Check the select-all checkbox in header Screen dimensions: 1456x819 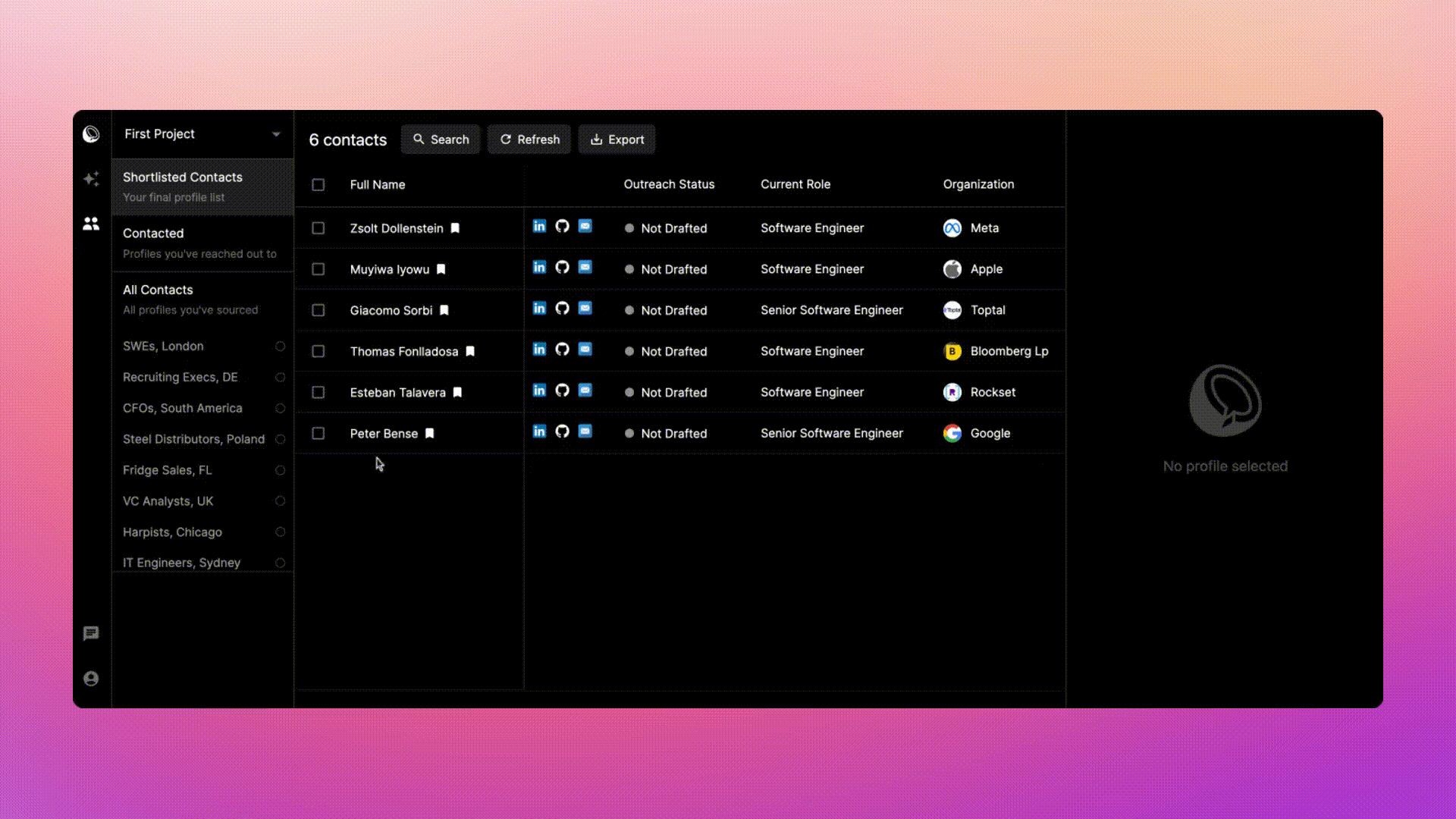(318, 185)
